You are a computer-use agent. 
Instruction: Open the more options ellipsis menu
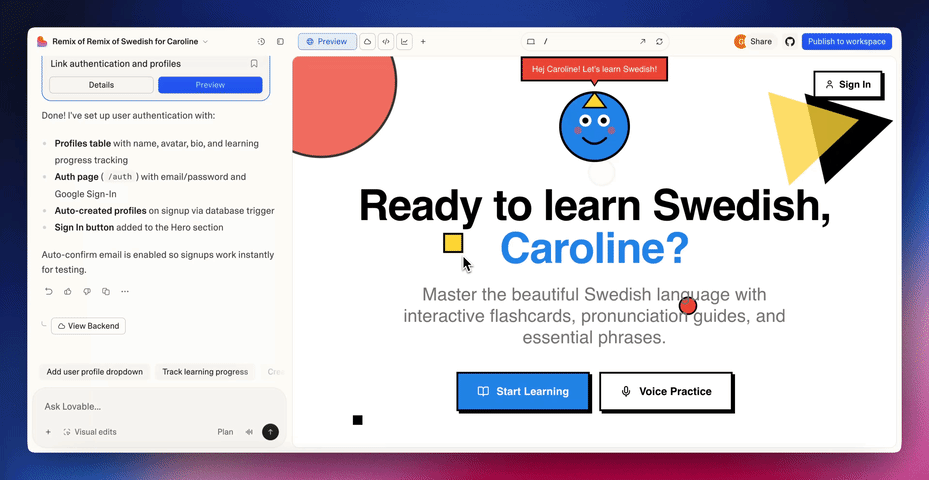(x=125, y=292)
